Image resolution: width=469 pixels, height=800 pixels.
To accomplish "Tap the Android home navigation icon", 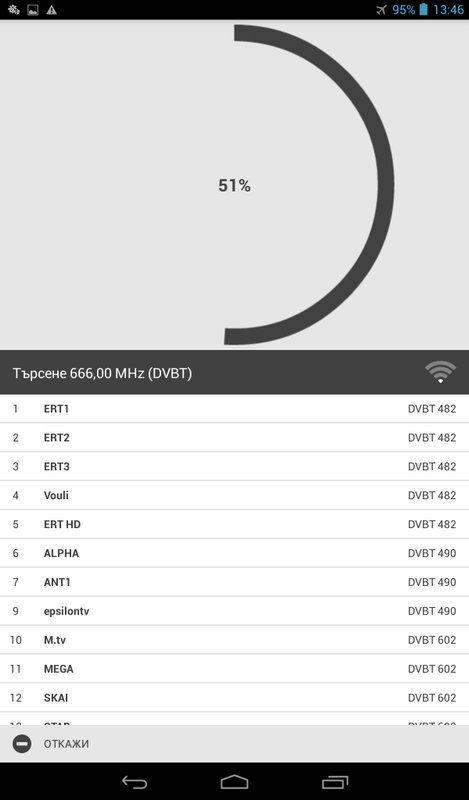I will tap(234, 782).
